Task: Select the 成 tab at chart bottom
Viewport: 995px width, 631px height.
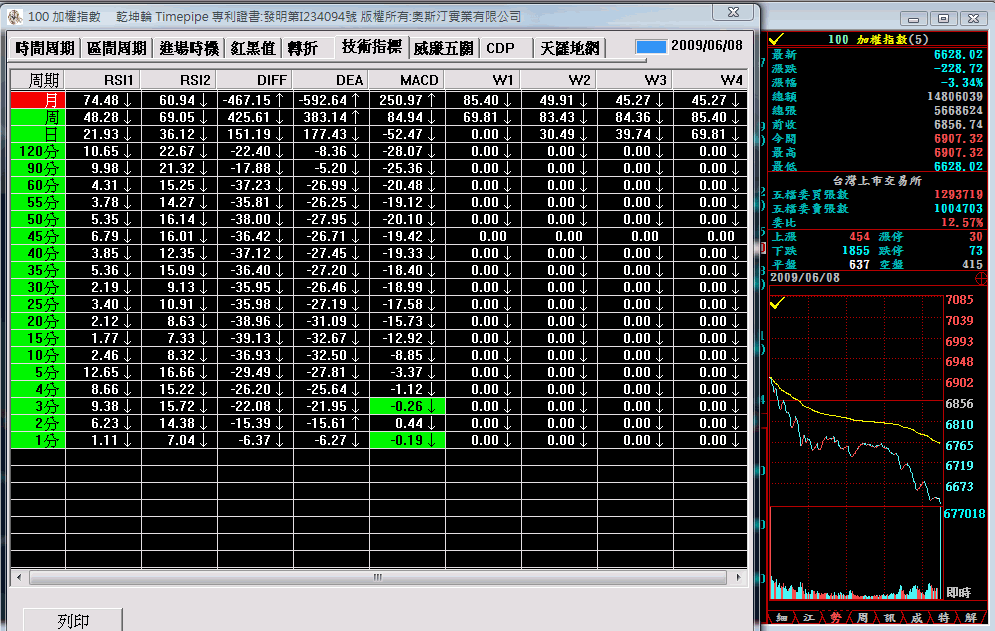Action: (x=916, y=618)
